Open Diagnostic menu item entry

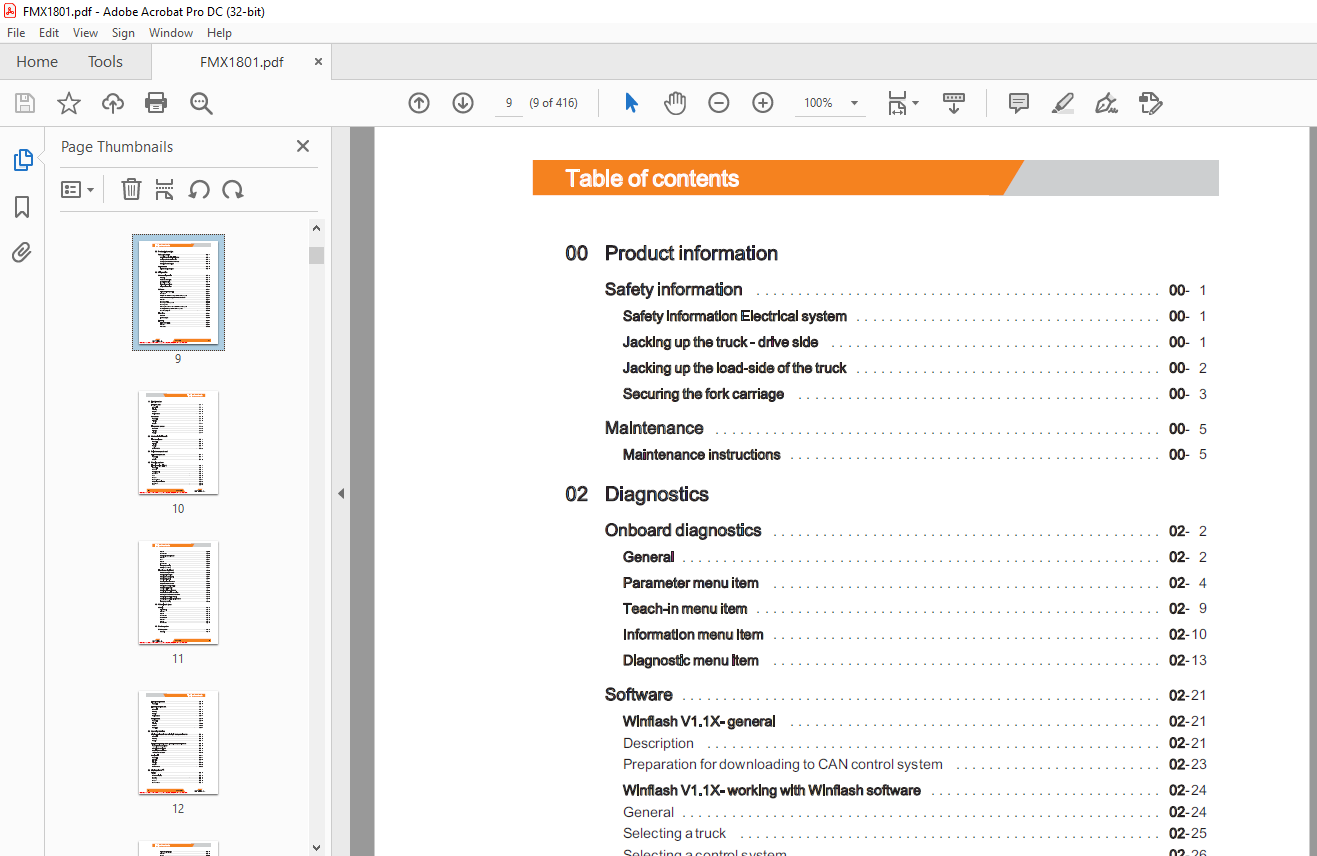[x=690, y=660]
